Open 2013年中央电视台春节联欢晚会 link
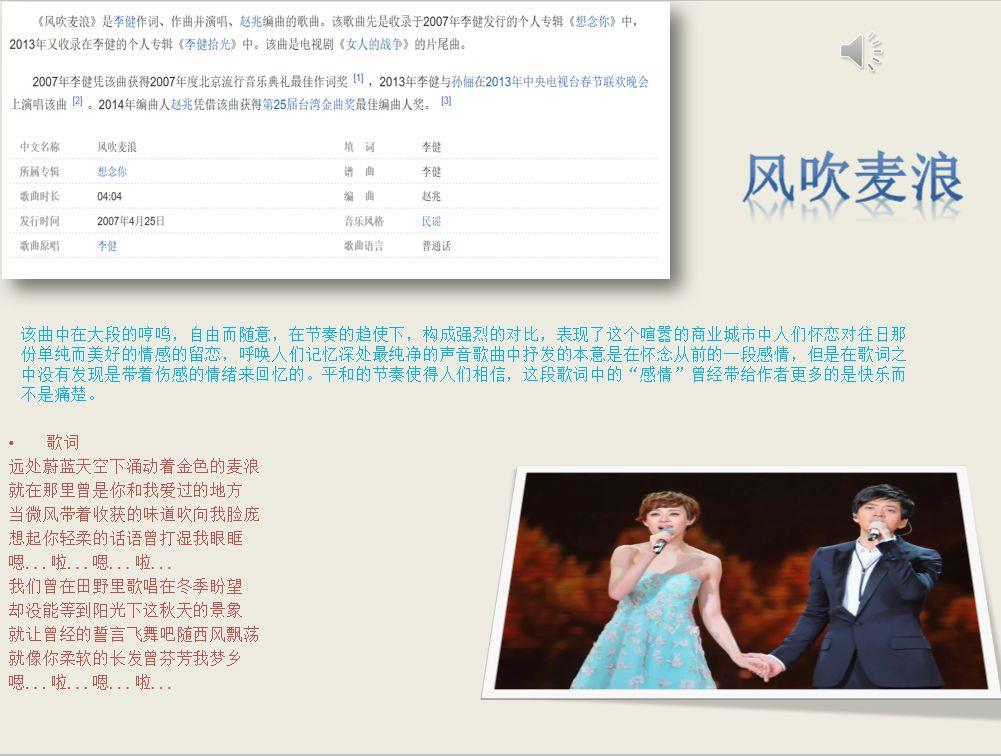1001x756 pixels. [567, 82]
